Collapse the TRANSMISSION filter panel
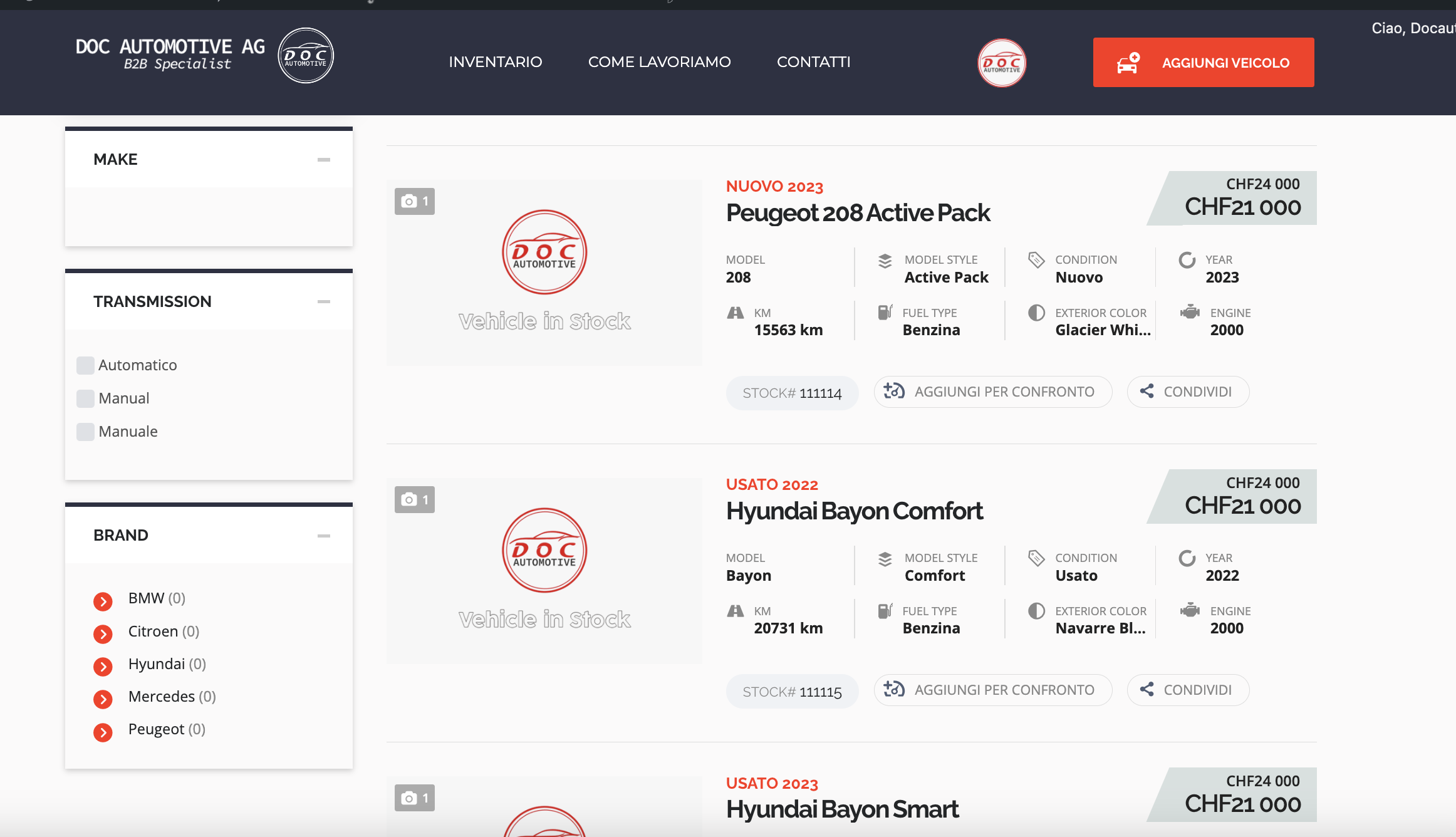This screenshot has height=837, width=1456. tap(323, 302)
